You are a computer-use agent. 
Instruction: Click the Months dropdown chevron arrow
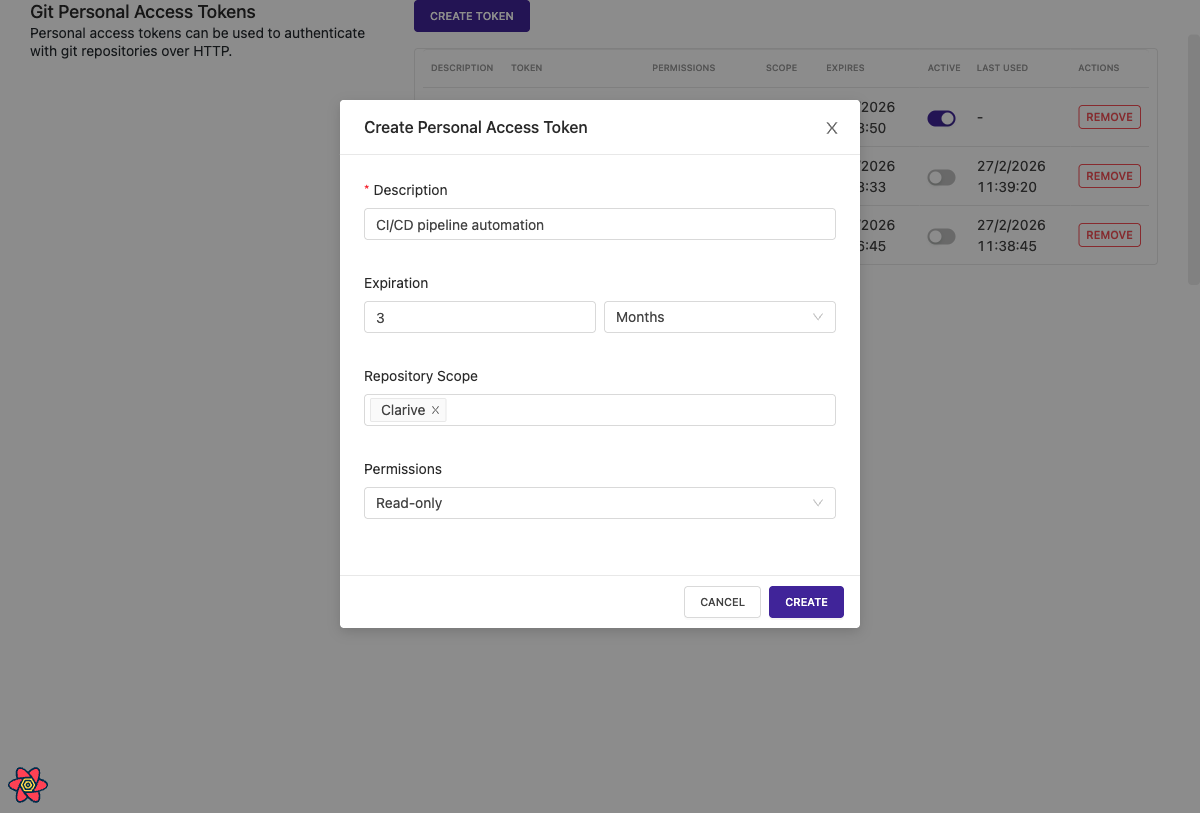(x=817, y=317)
